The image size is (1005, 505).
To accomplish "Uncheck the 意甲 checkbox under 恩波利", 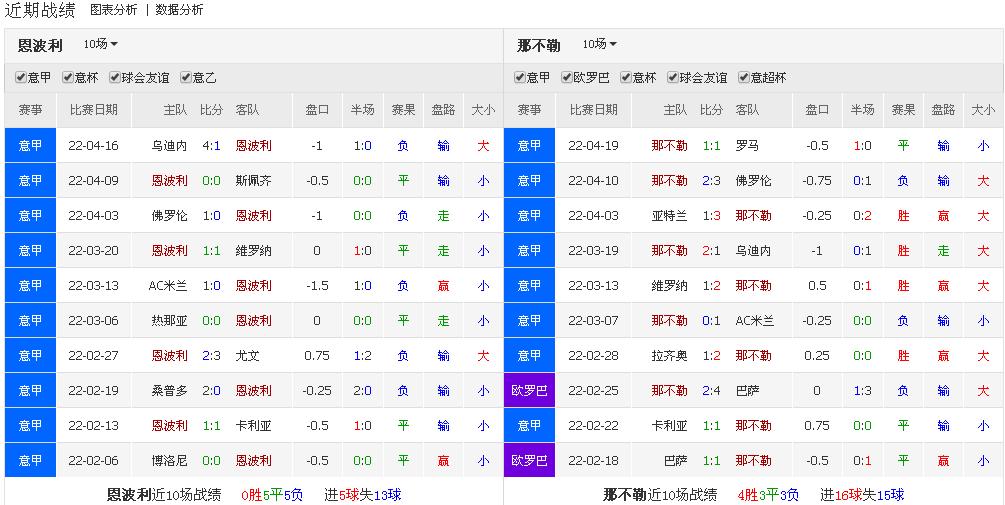I will tap(21, 78).
